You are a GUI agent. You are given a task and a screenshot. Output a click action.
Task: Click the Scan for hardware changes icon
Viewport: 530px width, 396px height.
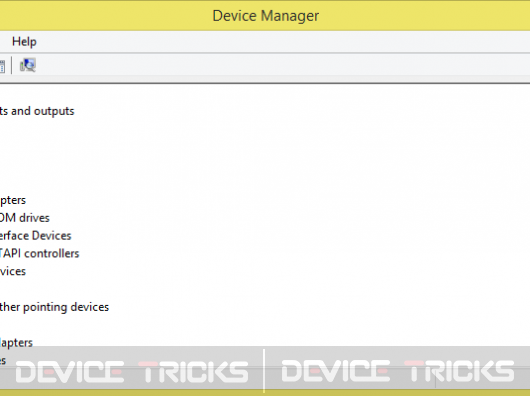(x=28, y=65)
